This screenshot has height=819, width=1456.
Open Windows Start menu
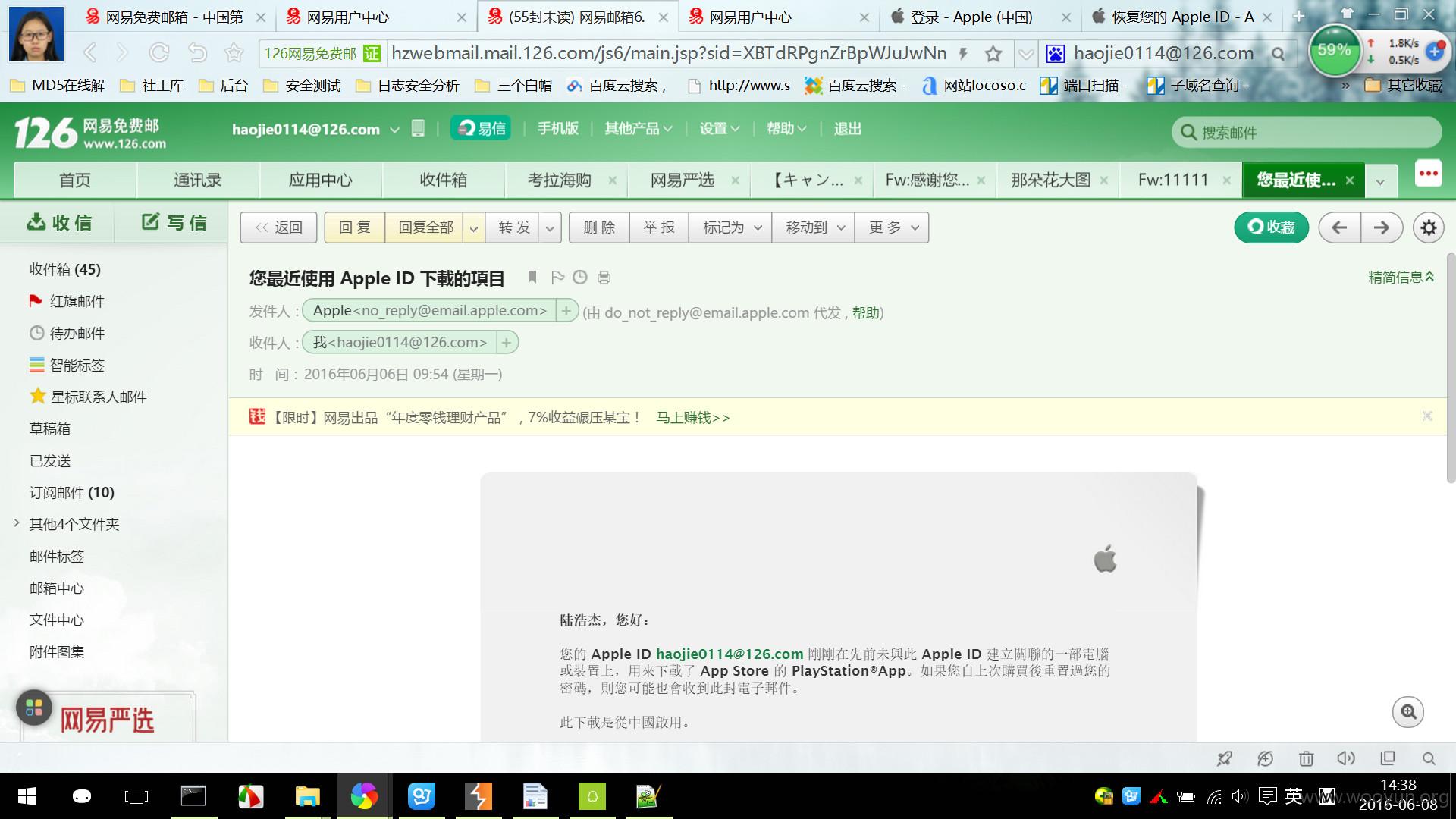pos(27,796)
